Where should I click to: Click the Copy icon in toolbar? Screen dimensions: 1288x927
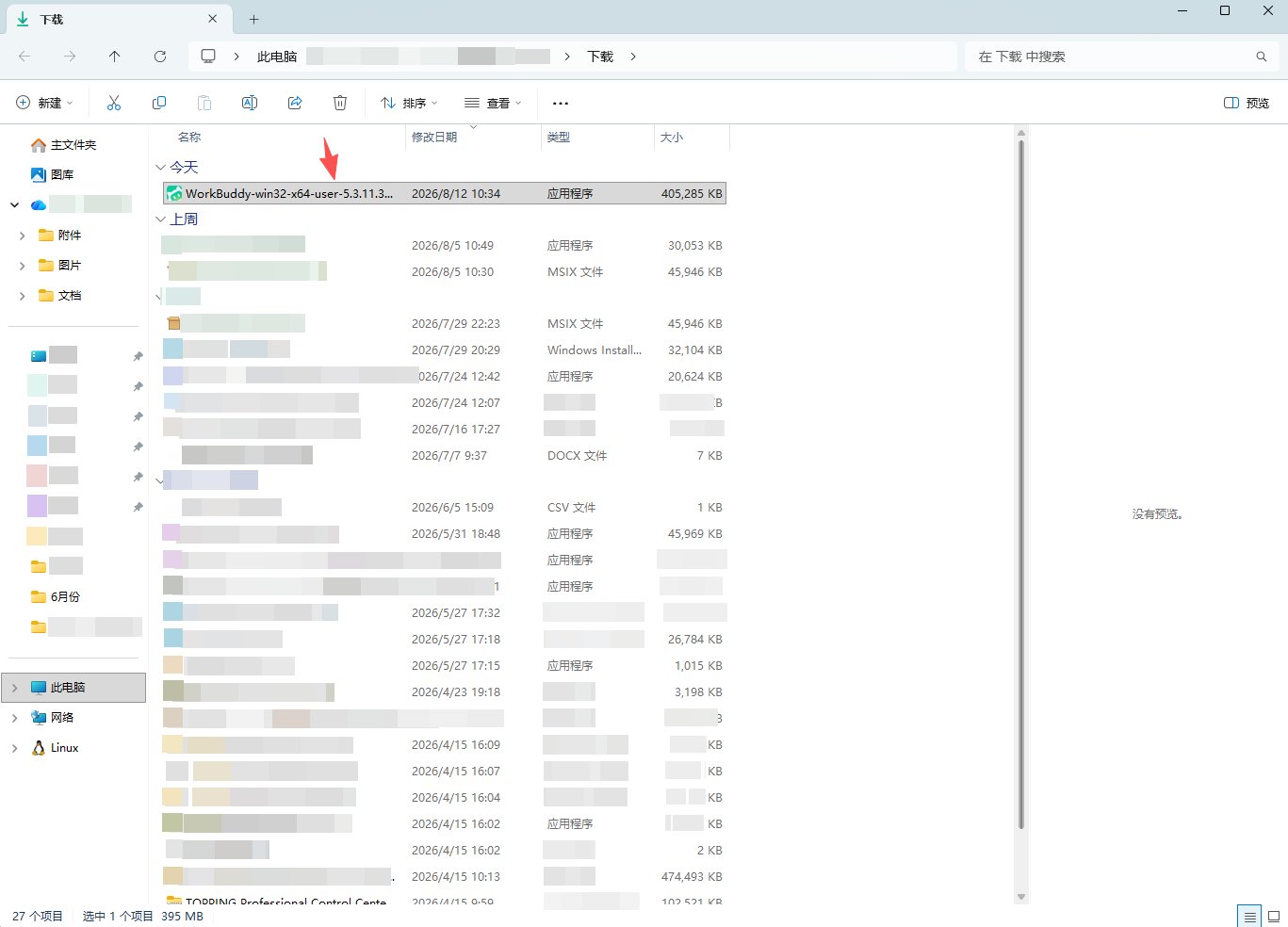[159, 103]
